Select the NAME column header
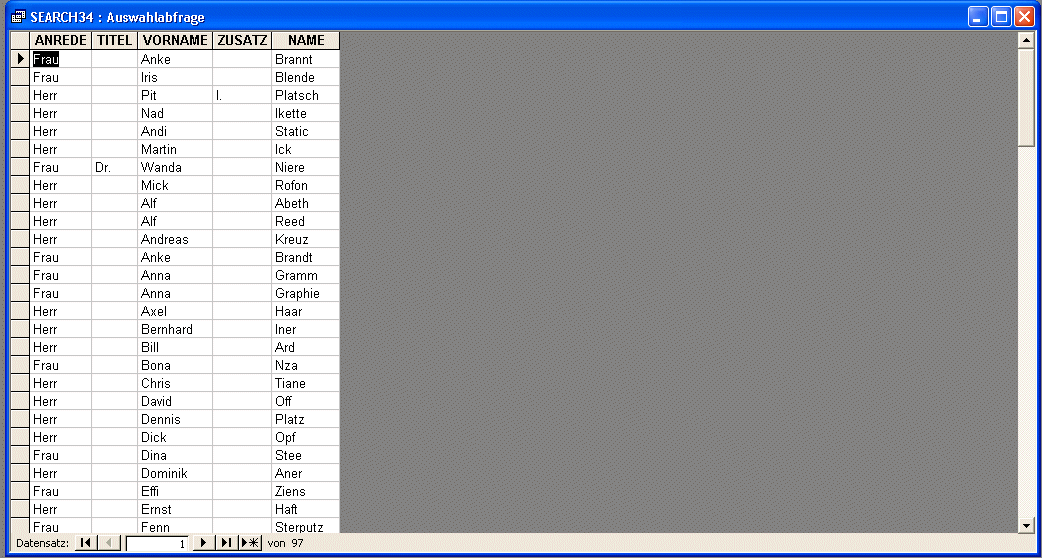The image size is (1042, 558). [306, 41]
